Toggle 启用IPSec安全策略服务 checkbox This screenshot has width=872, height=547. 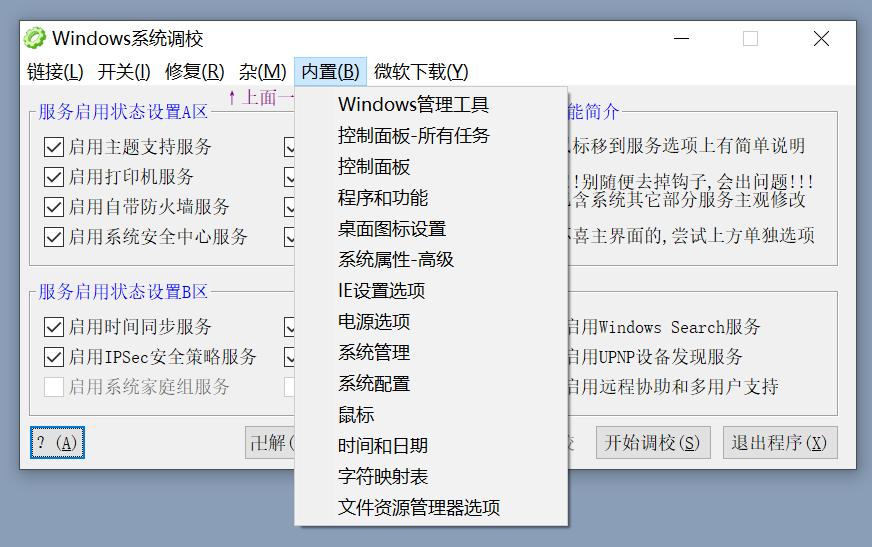54,357
